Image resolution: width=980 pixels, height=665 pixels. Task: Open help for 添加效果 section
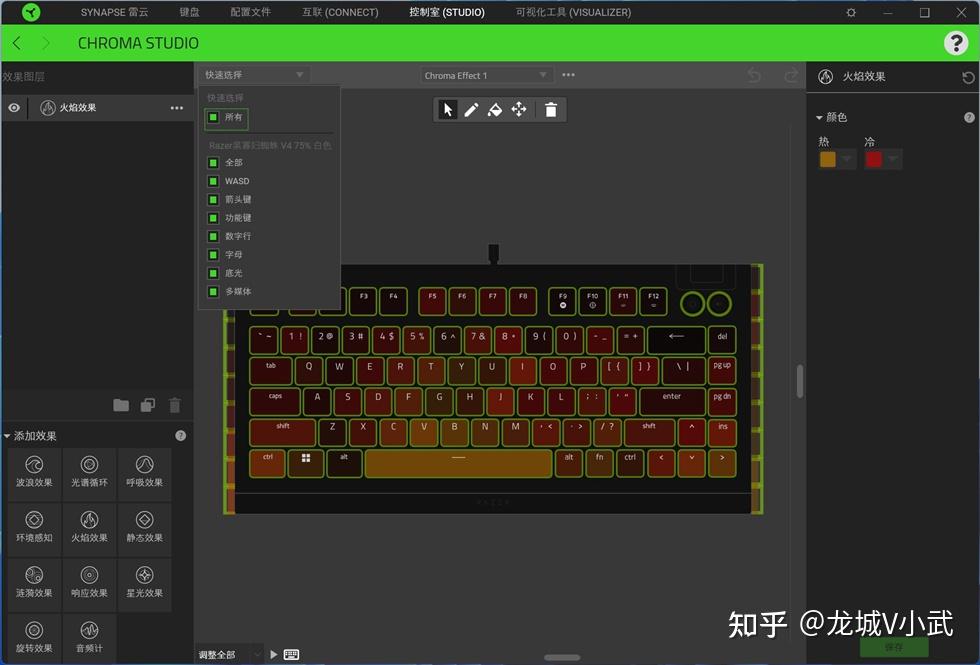[x=181, y=436]
